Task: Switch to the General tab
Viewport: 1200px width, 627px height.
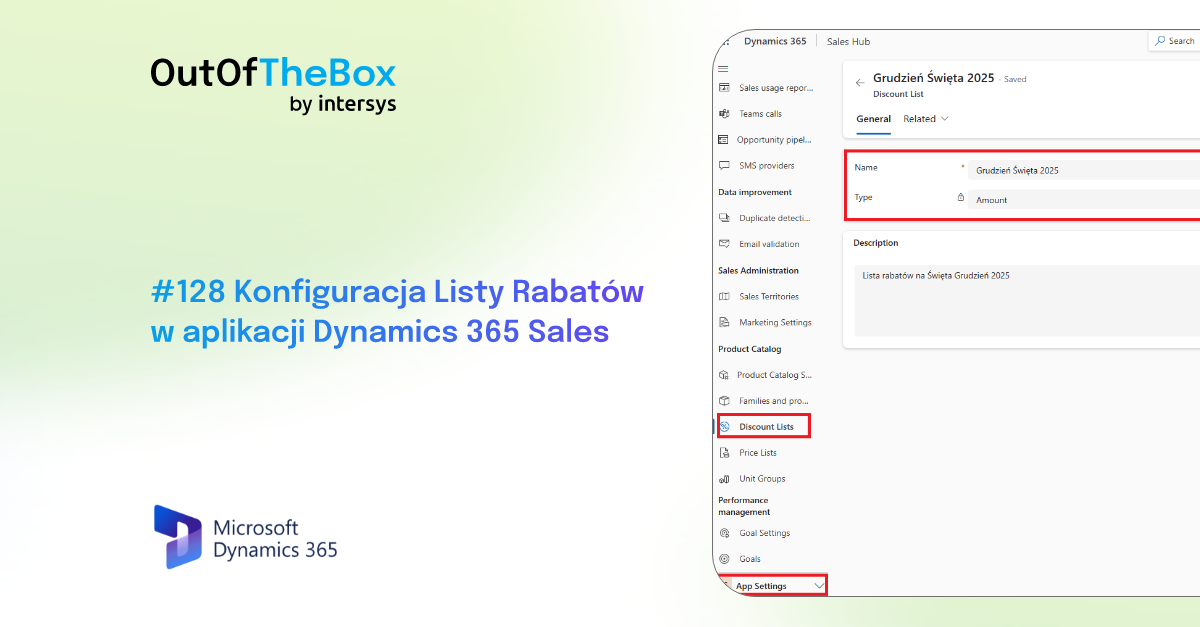Action: coord(873,119)
